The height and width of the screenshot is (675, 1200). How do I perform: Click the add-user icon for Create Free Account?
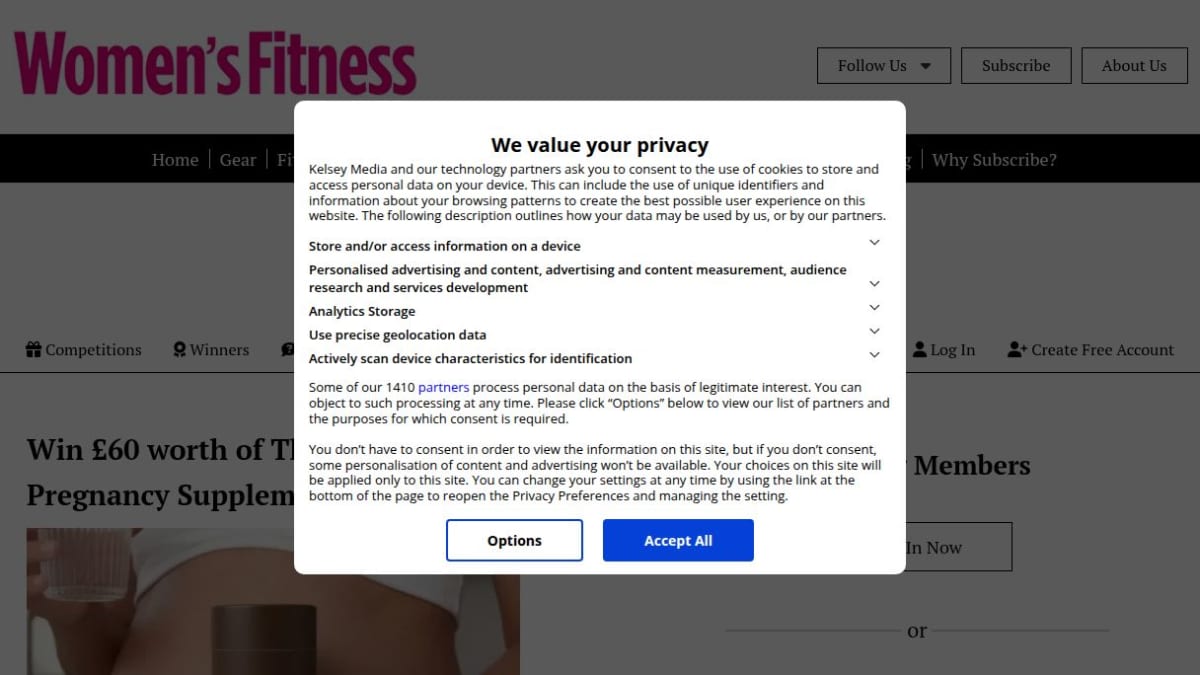(x=1017, y=350)
